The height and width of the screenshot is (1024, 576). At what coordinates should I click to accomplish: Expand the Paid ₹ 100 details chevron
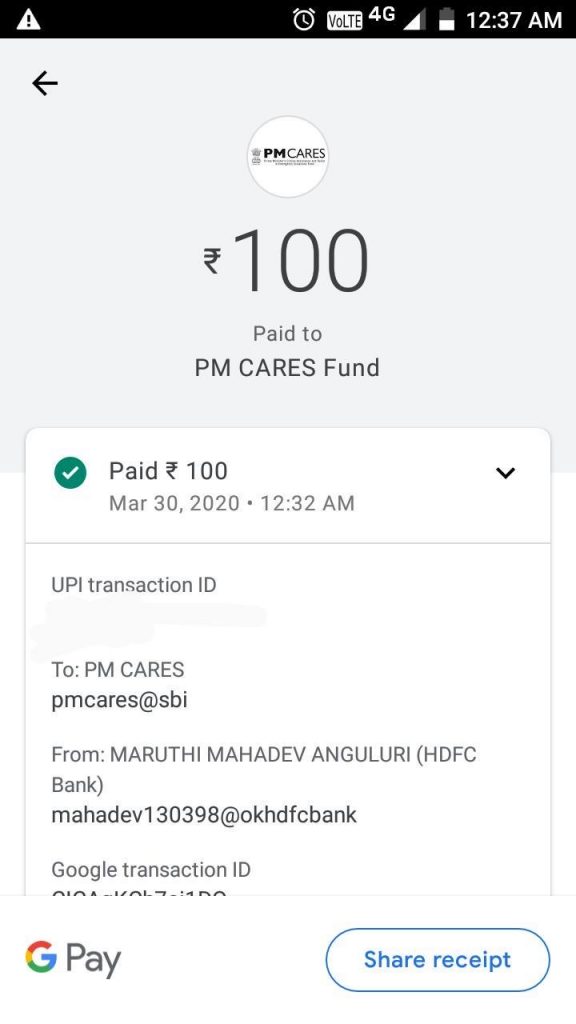pos(505,473)
